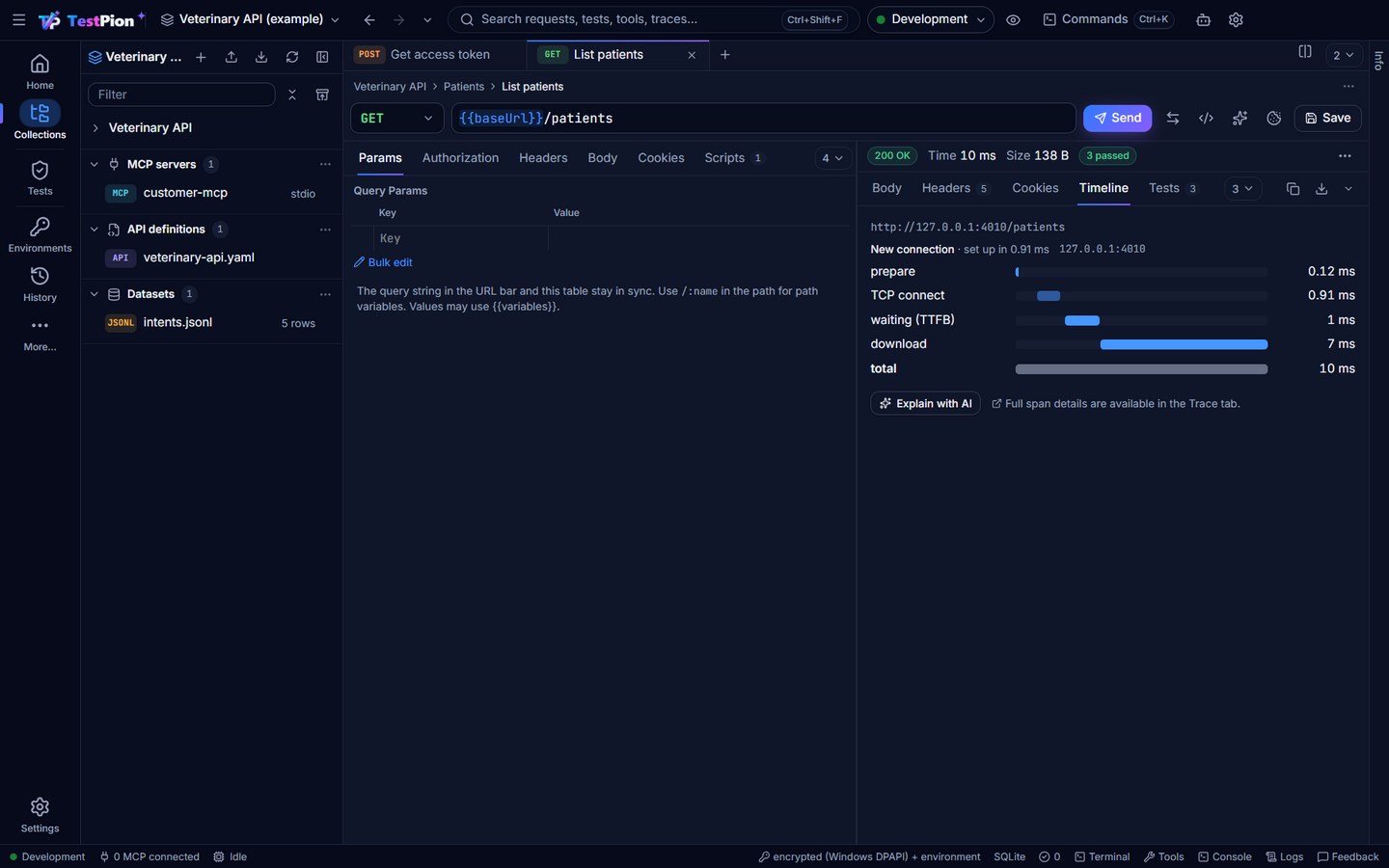Open Development environment dropdown
1389x868 pixels.
click(930, 19)
